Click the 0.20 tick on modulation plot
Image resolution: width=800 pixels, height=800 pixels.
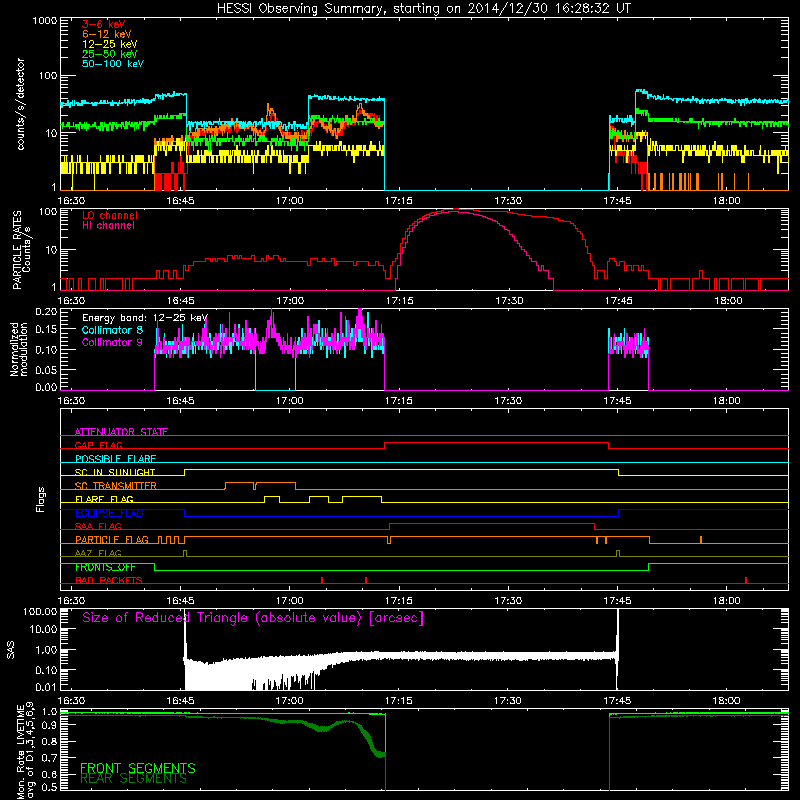[46, 311]
